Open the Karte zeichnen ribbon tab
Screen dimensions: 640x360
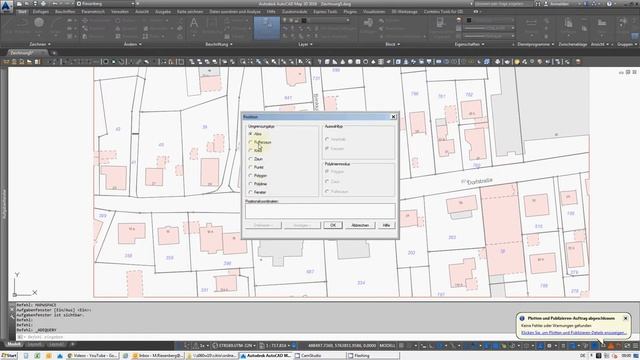pyautogui.click(x=190, y=12)
